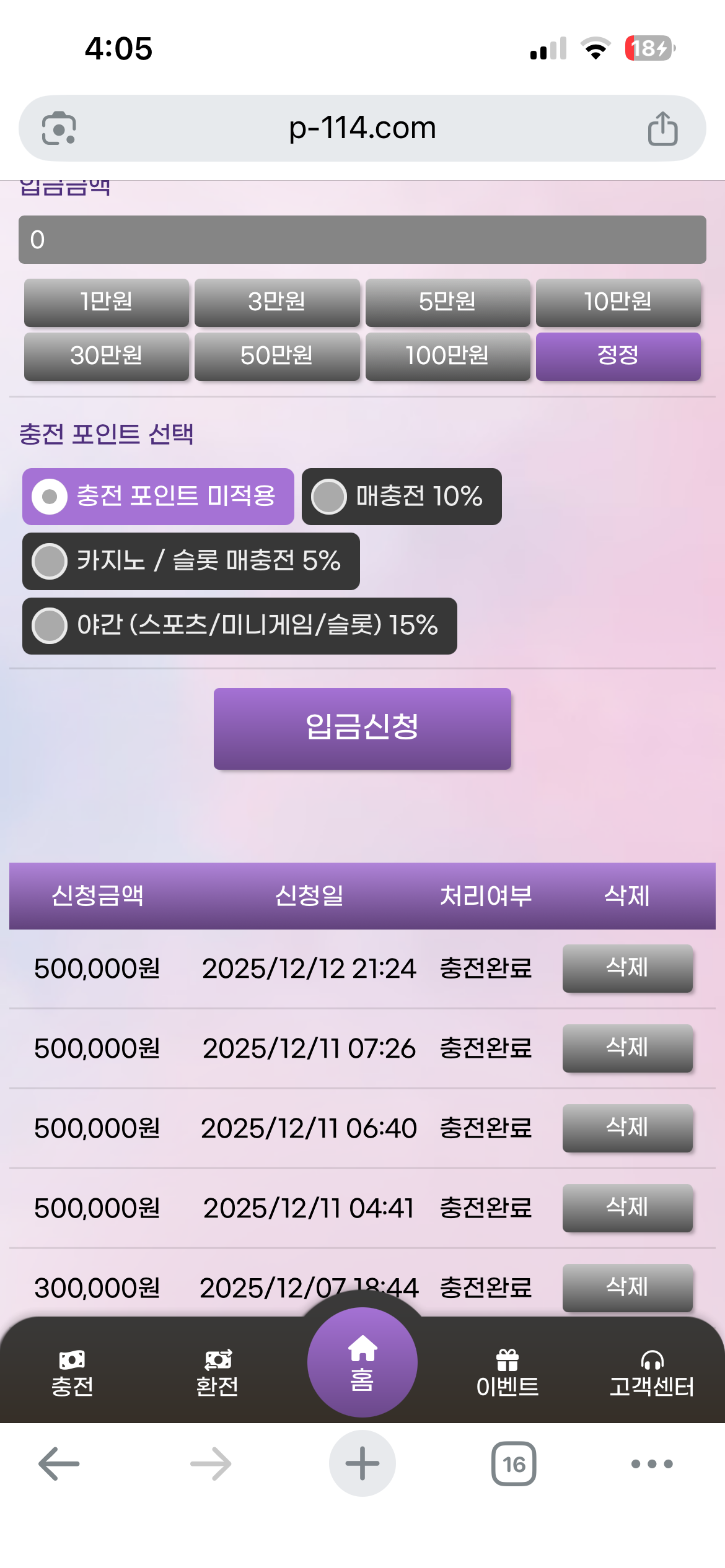
Task: Tap the camera lens icon in address bar
Action: point(59,129)
